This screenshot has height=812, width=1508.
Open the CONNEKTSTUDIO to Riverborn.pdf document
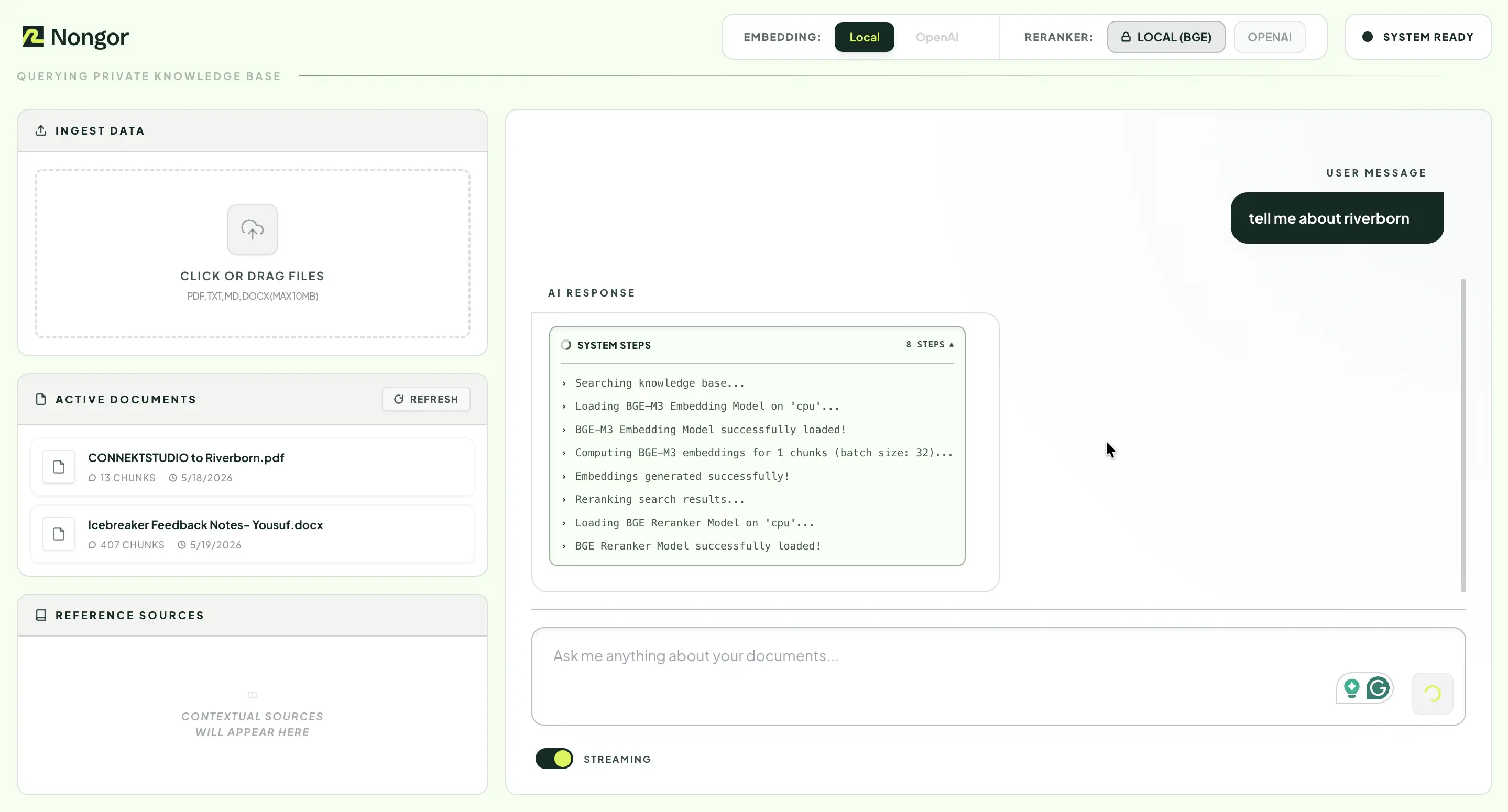pos(253,467)
